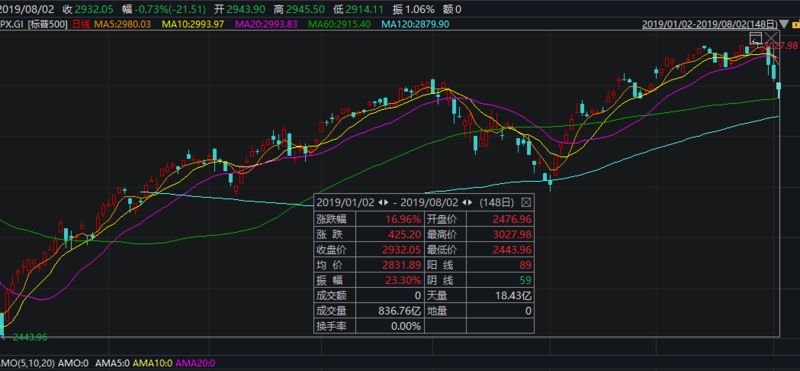This screenshot has height=371, width=800.
Task: Step end date 2019/08/02 forward
Action: coord(469,202)
